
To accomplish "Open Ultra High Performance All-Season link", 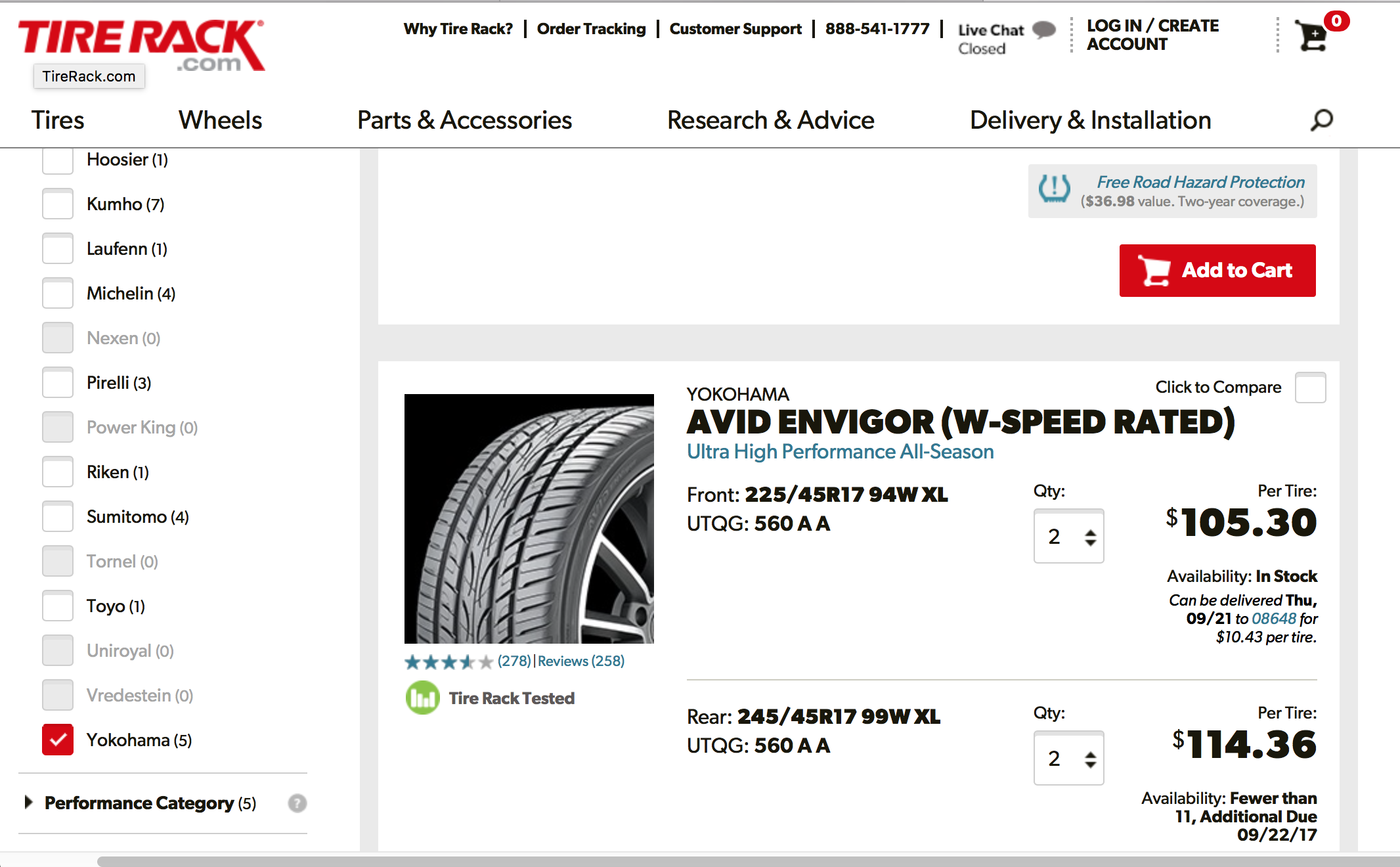I will pyautogui.click(x=840, y=452).
